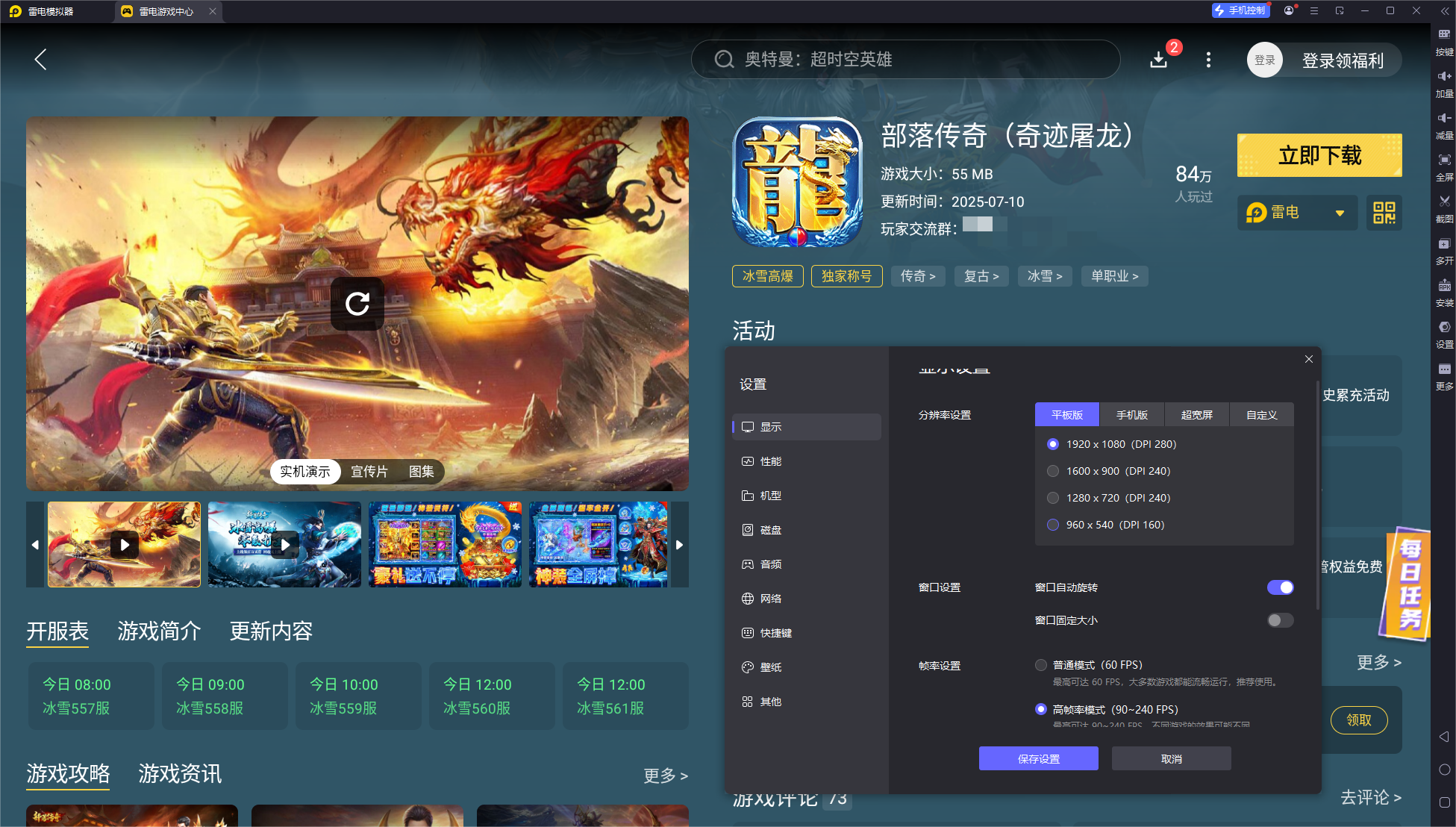Switch to 自定义 resolution tab
The height and width of the screenshot is (827, 1456).
tap(1261, 415)
